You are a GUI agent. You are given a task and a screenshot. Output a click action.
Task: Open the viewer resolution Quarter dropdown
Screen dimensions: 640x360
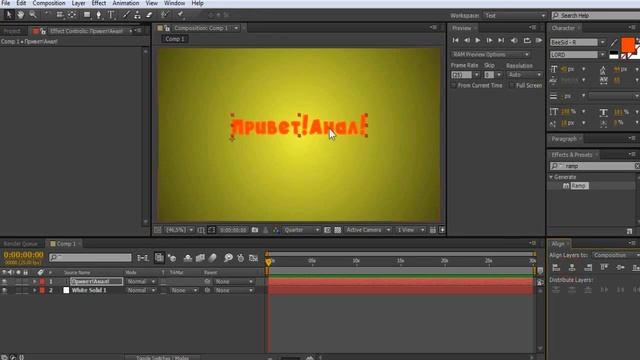coord(301,230)
